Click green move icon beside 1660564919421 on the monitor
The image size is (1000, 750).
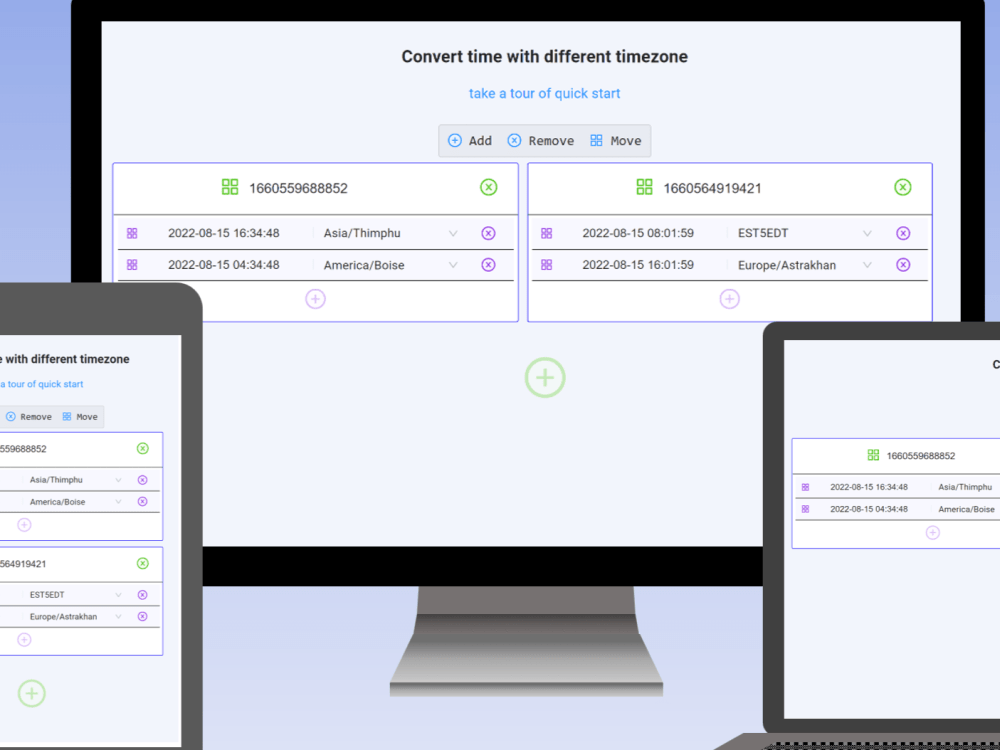[644, 187]
